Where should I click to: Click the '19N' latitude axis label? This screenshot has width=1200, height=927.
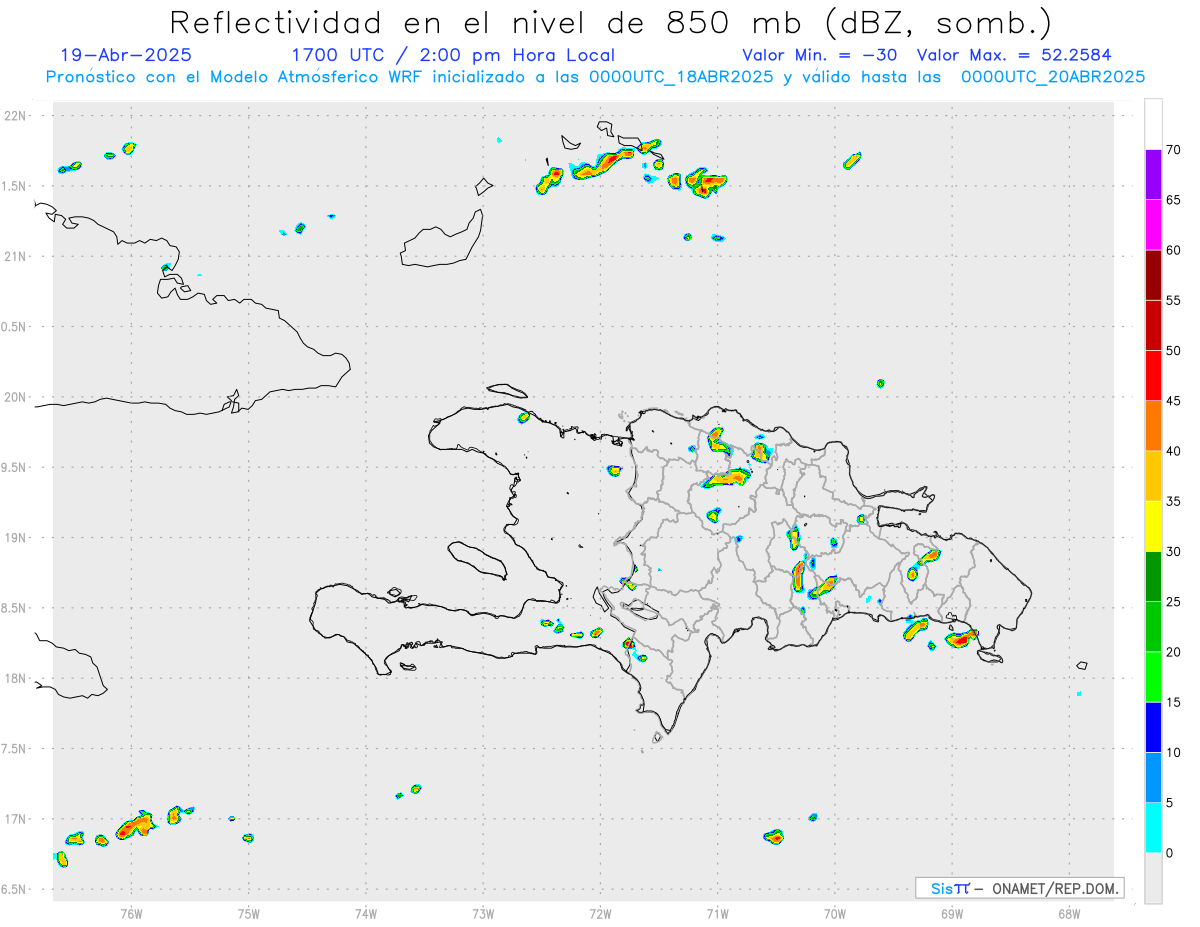pos(17,538)
